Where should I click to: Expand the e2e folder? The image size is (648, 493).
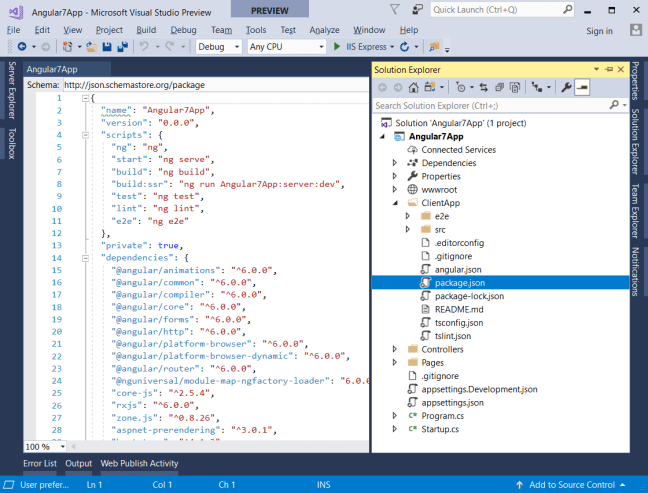(x=408, y=216)
